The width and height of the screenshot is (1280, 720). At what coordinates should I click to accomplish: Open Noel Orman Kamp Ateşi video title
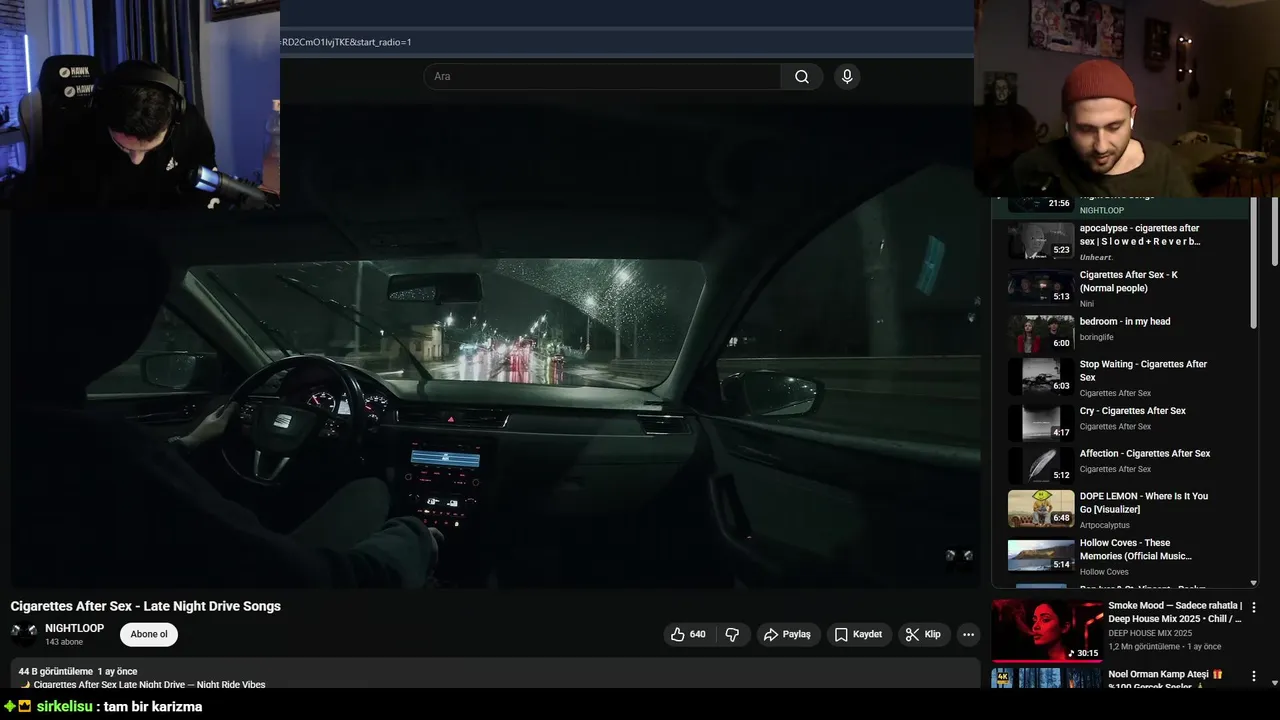point(1165,680)
